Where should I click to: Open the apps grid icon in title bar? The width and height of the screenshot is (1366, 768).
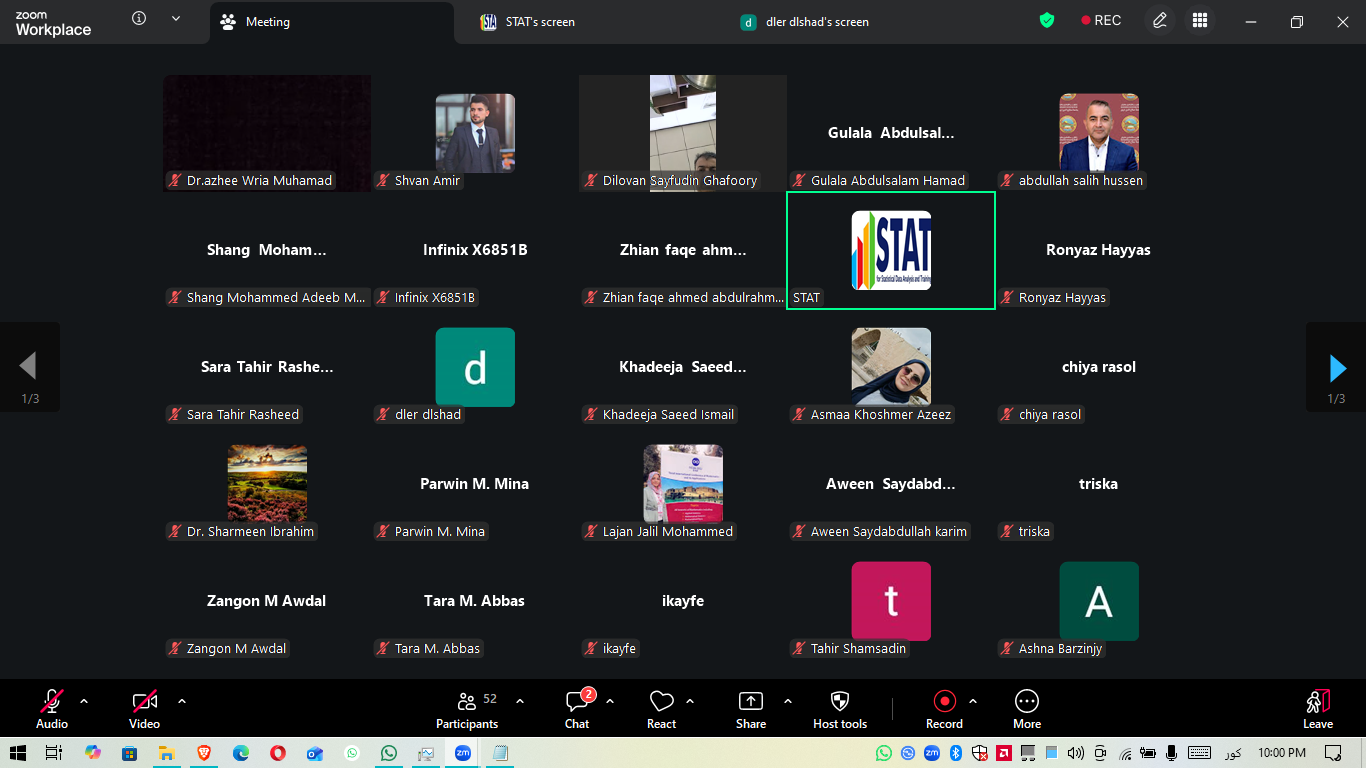[1200, 21]
